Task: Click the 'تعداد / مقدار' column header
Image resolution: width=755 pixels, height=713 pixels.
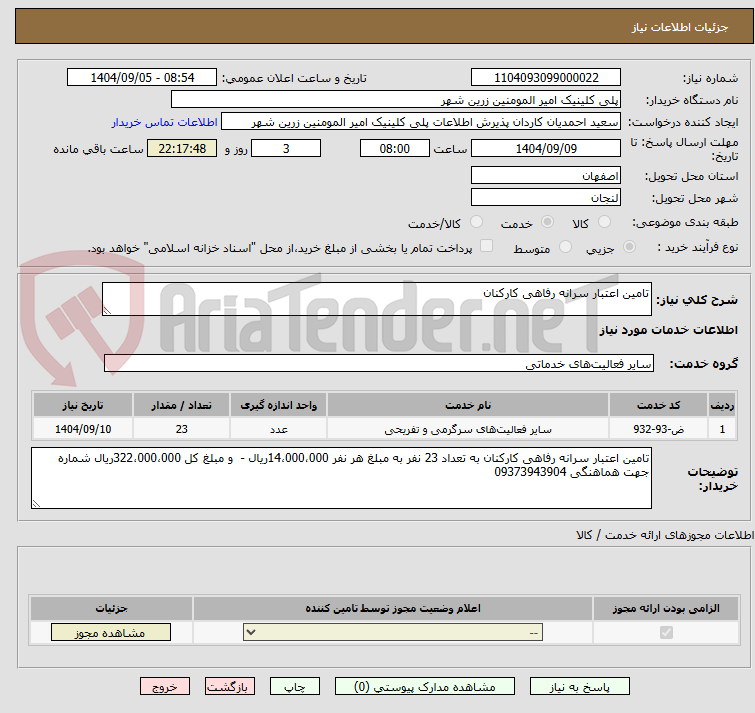Action: (x=182, y=405)
